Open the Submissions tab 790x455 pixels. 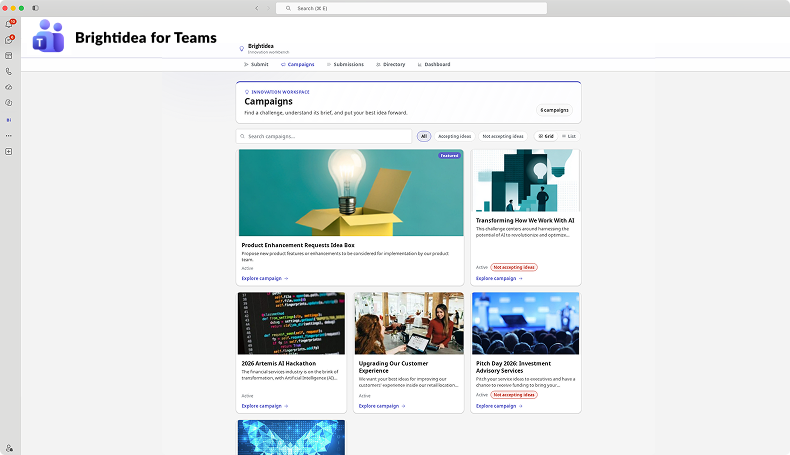[x=345, y=64]
